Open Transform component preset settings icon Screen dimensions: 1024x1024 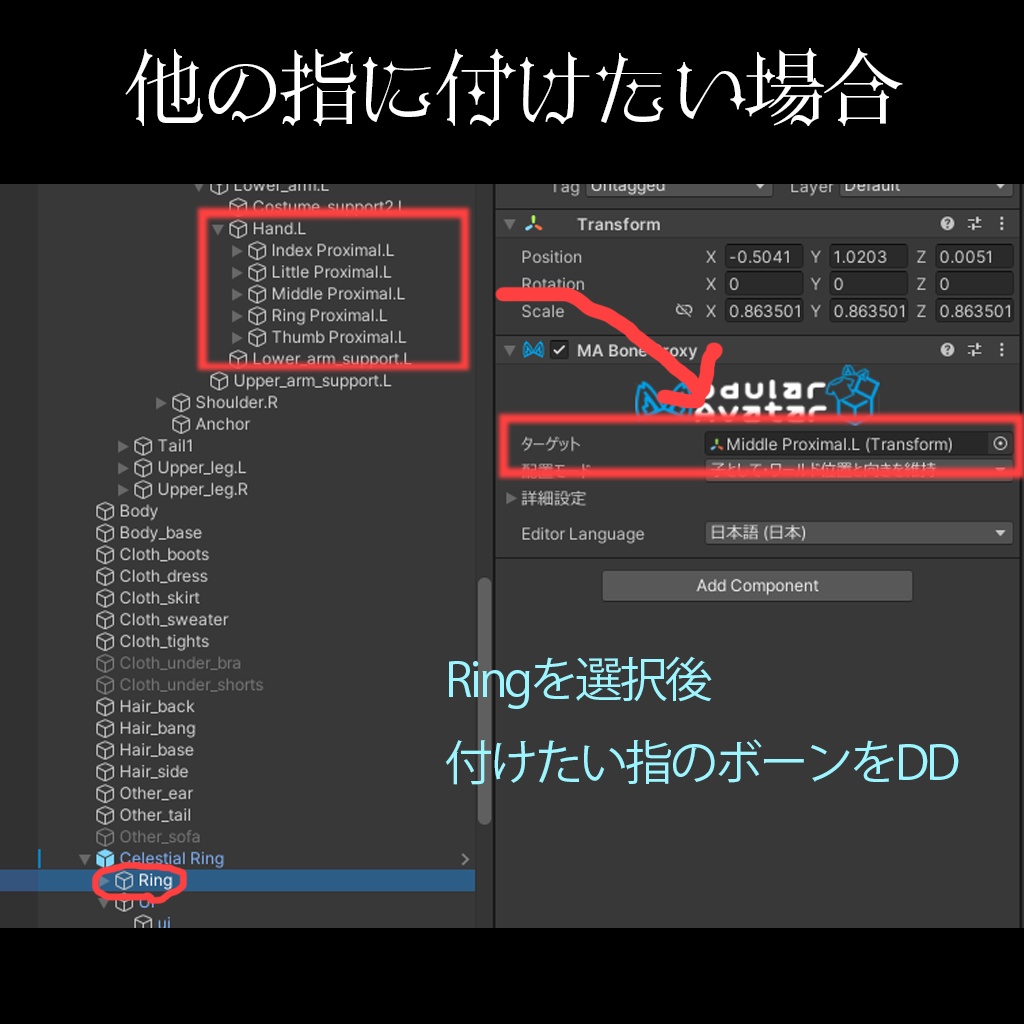(974, 224)
